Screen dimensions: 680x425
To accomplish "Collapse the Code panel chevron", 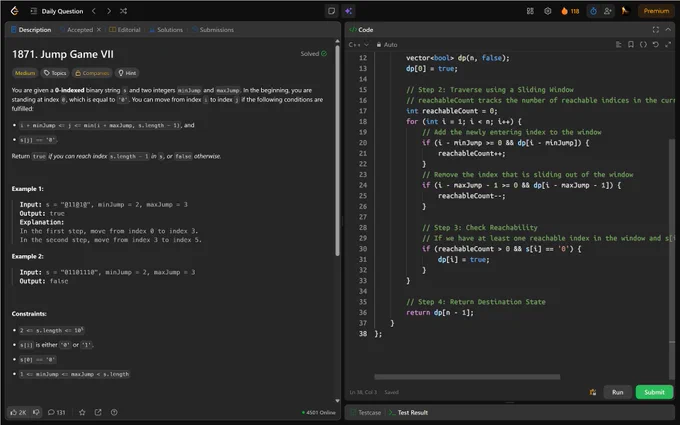I will [x=668, y=29].
